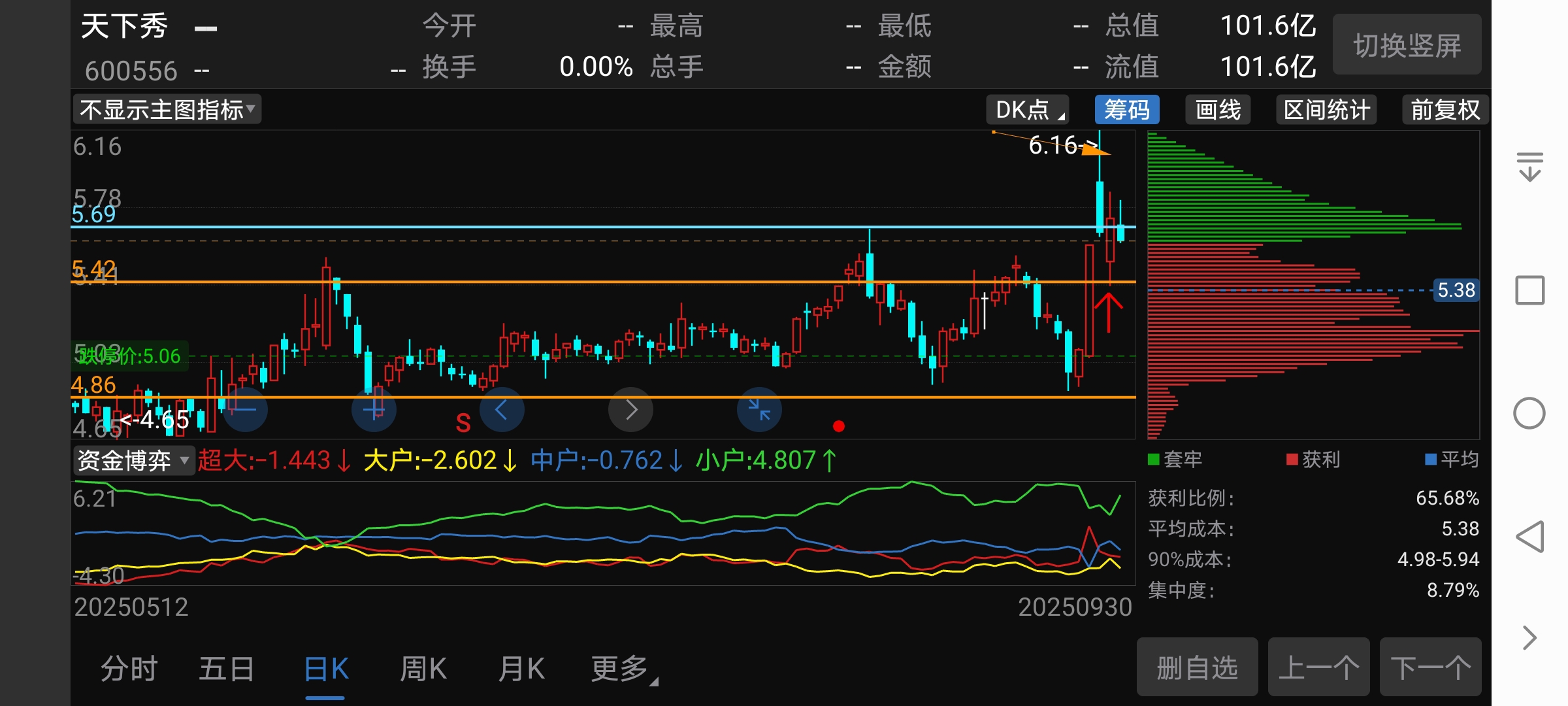Screen dimensions: 1568x706
Task: Toggle 前复权 price adjustment mode
Action: (1445, 110)
